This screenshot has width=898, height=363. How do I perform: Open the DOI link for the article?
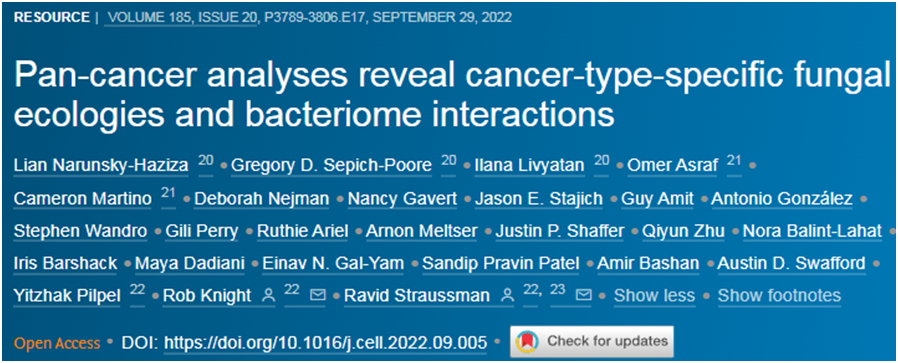(325, 342)
